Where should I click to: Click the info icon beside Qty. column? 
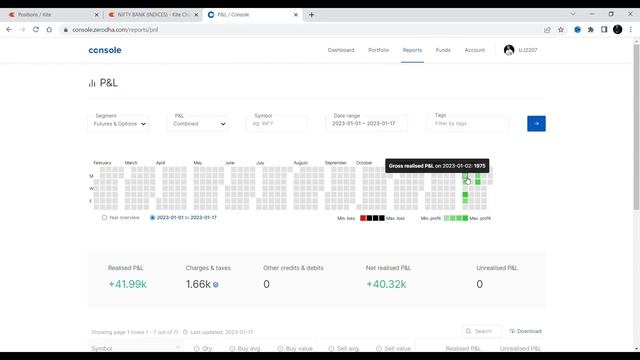pos(196,349)
